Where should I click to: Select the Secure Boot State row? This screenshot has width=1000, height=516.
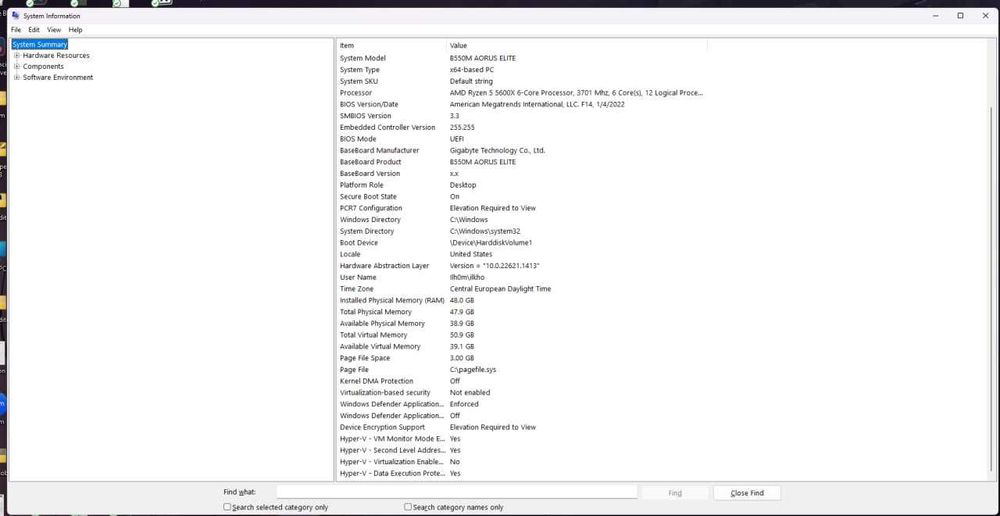click(x=522, y=196)
